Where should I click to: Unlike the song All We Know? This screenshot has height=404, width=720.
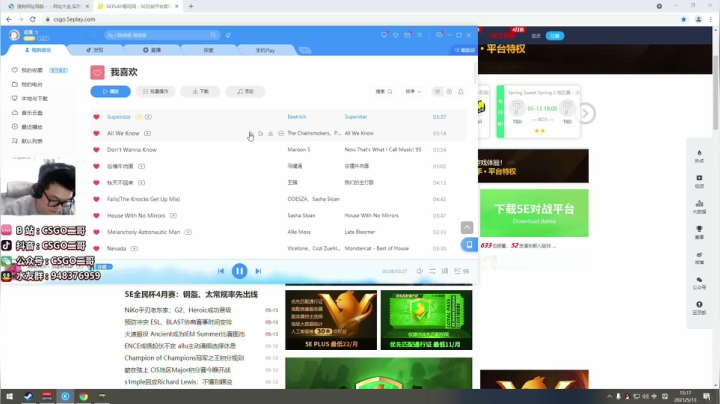click(x=96, y=133)
